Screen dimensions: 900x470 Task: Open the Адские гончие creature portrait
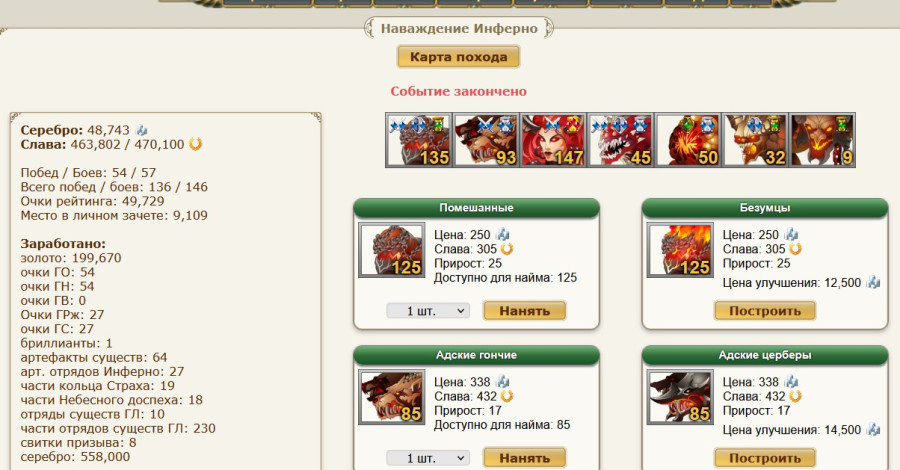[392, 397]
